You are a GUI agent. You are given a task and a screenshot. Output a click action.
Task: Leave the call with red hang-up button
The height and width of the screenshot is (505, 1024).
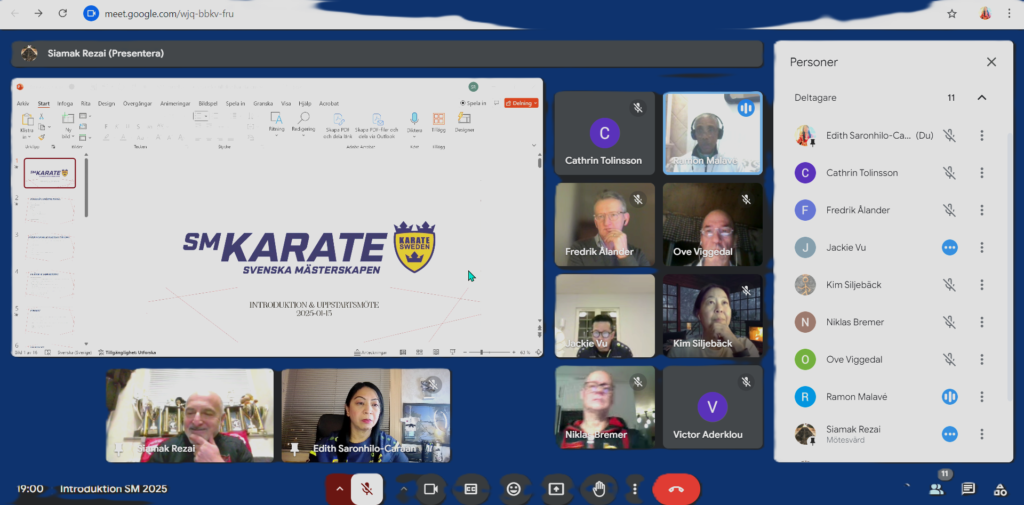[x=677, y=489]
